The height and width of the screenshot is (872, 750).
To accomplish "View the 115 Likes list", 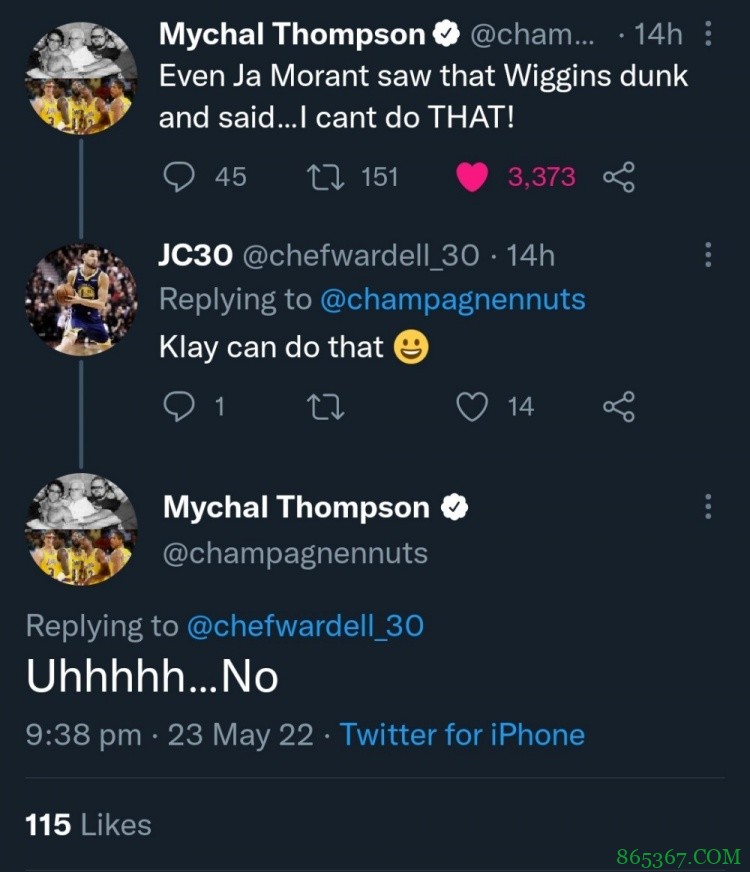I will (88, 825).
